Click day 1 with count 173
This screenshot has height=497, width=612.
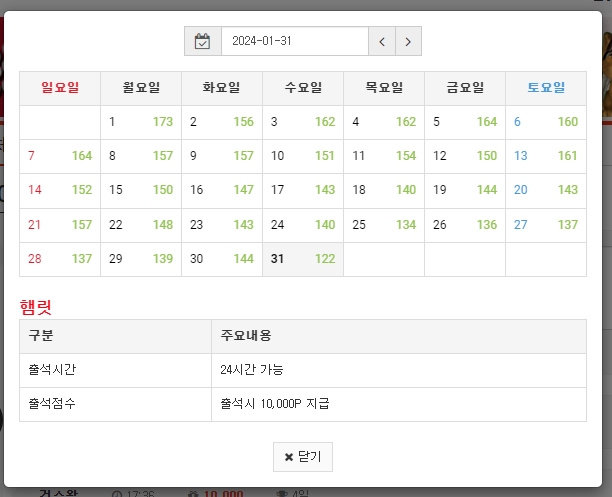[141, 122]
